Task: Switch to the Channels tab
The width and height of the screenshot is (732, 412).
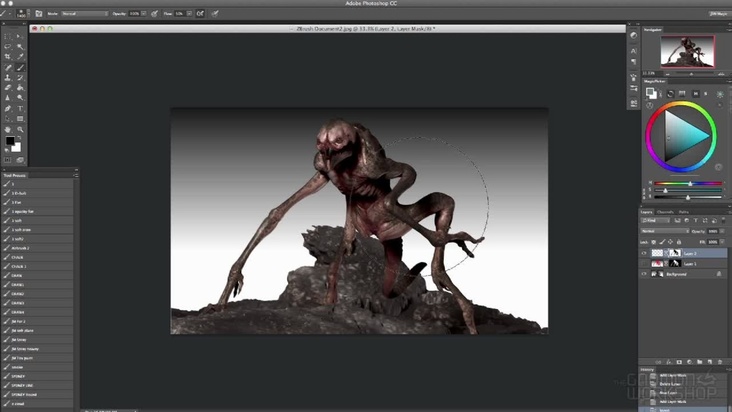Action: click(x=665, y=212)
